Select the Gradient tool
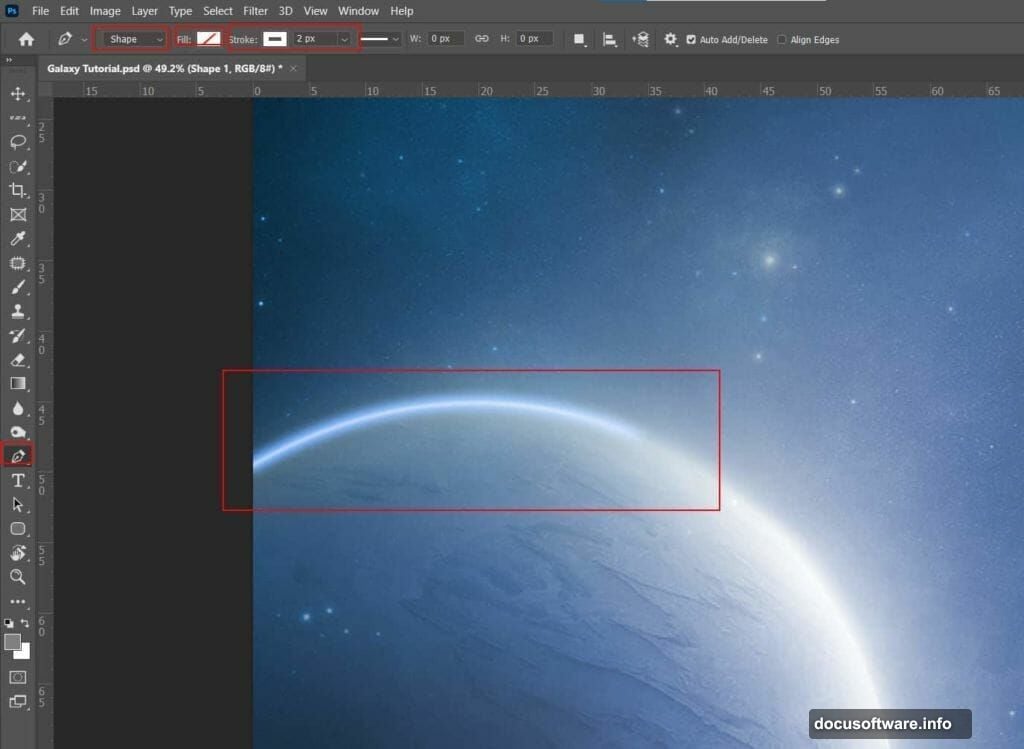The width and height of the screenshot is (1024, 749). 16,383
